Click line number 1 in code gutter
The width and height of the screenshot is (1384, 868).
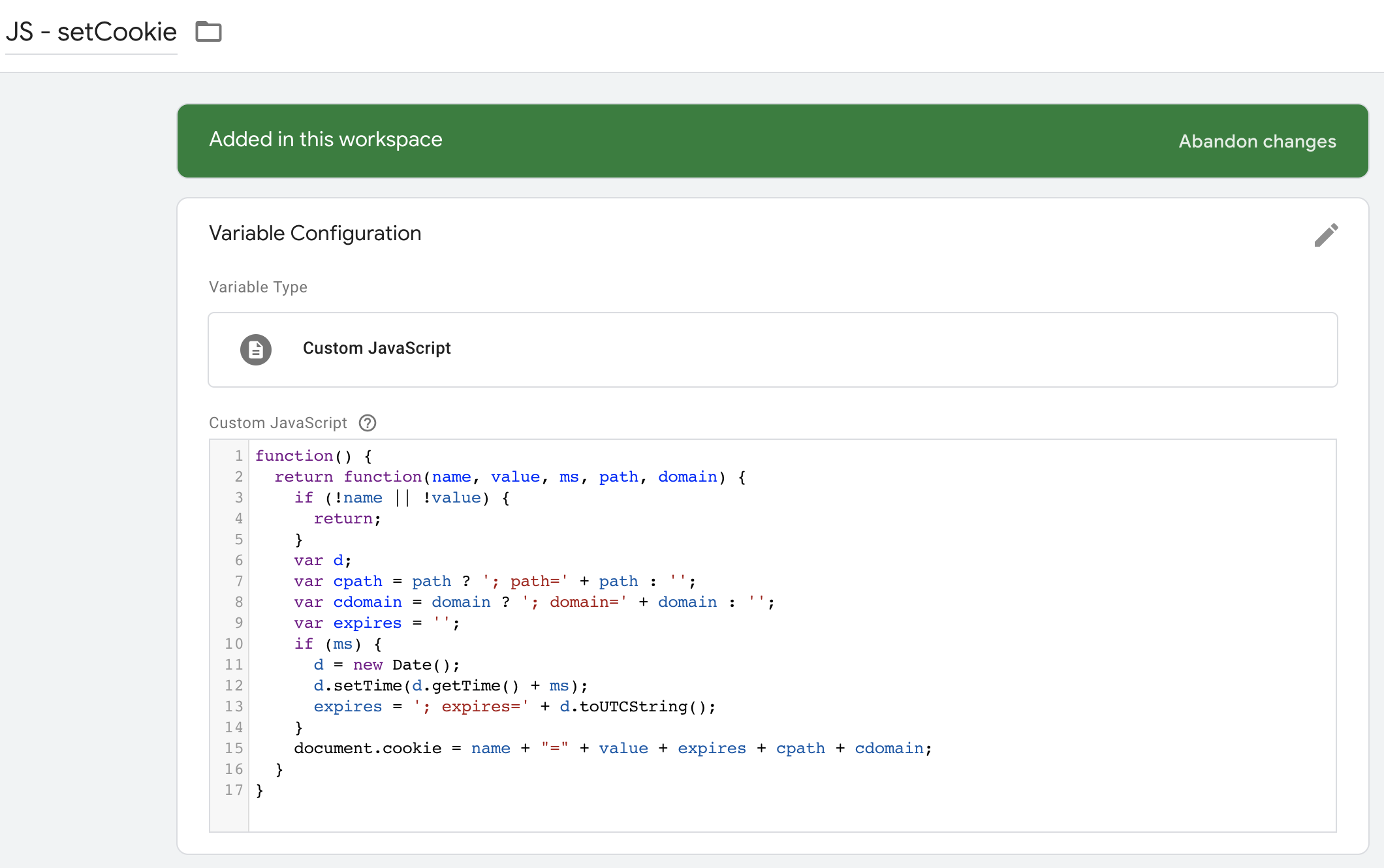[x=238, y=456]
